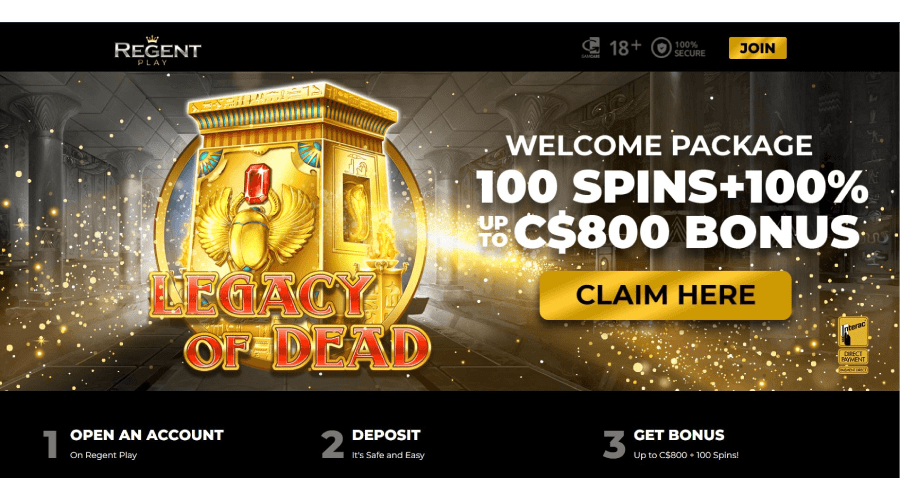
Task: Click the WELCOME PACKAGE heading
Action: pos(659,145)
